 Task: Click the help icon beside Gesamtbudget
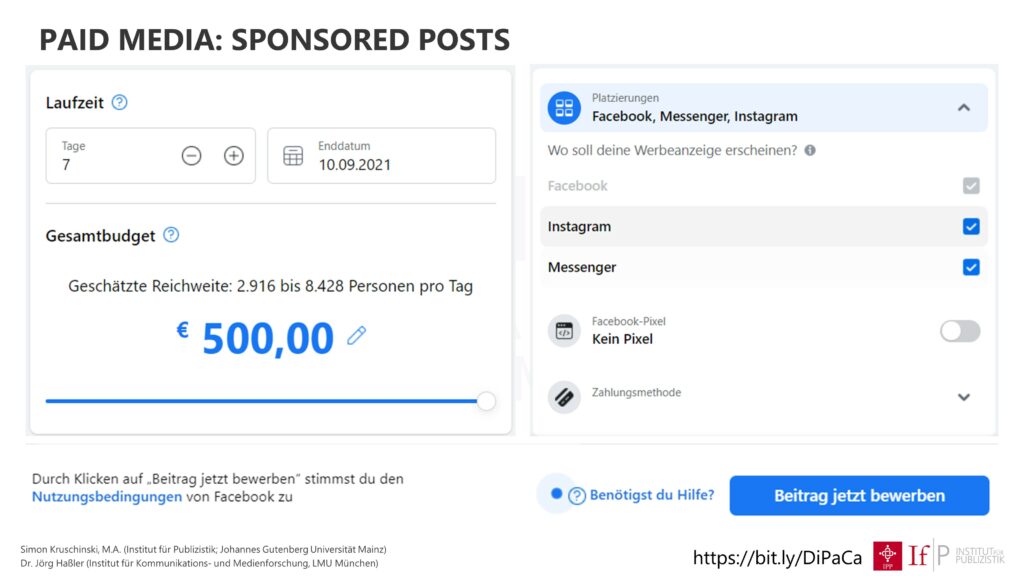click(x=171, y=235)
